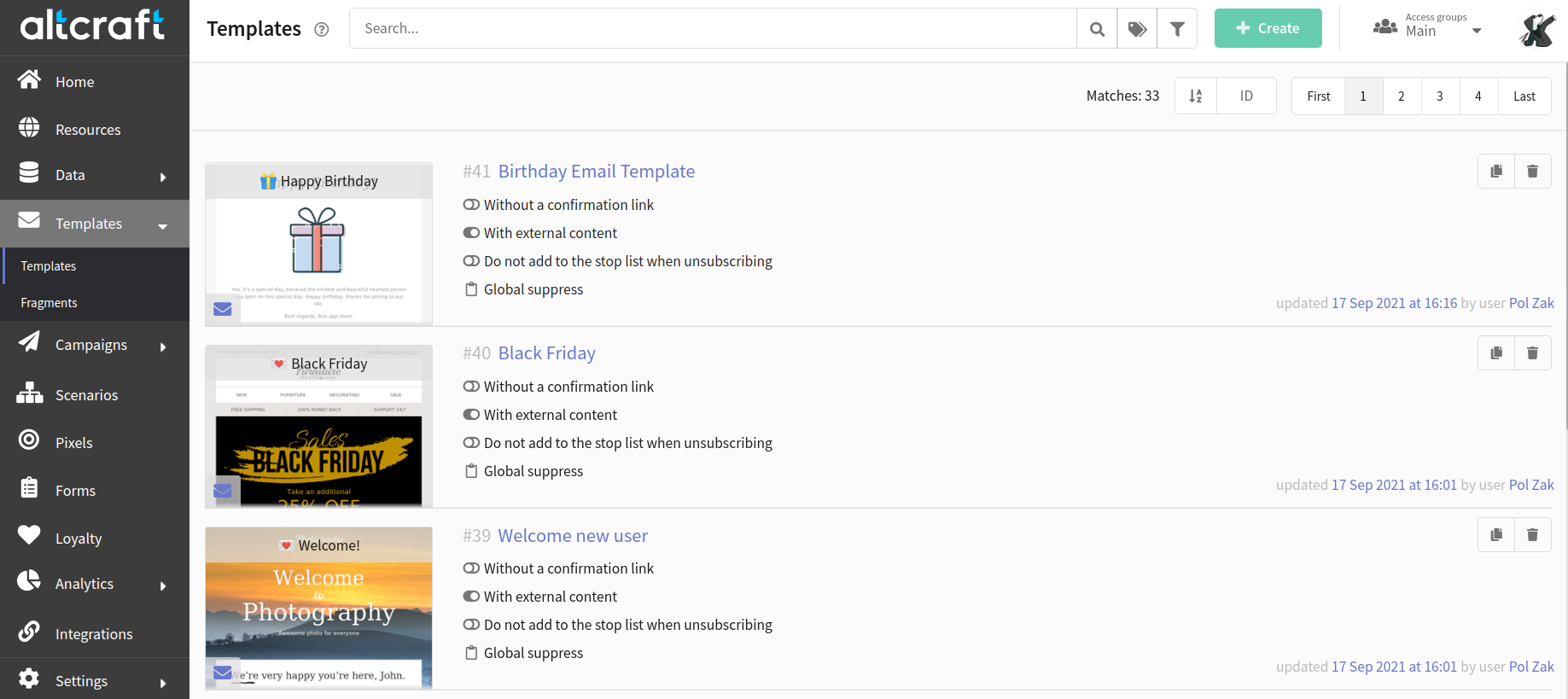The width and height of the screenshot is (1568, 699).
Task: Click Pol Zak on Birthday template row
Action: 1531,303
